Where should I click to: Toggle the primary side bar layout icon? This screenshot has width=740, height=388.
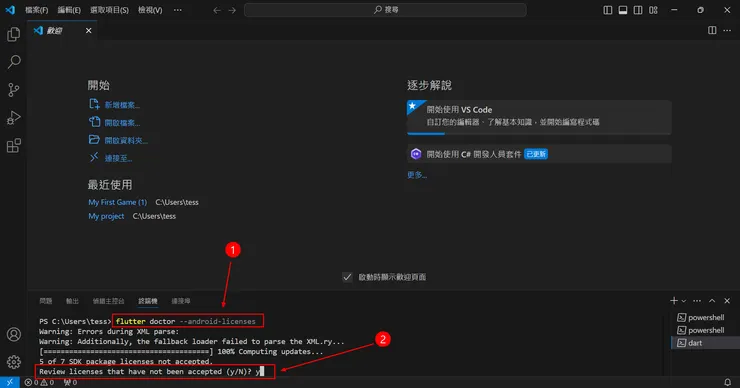point(608,10)
